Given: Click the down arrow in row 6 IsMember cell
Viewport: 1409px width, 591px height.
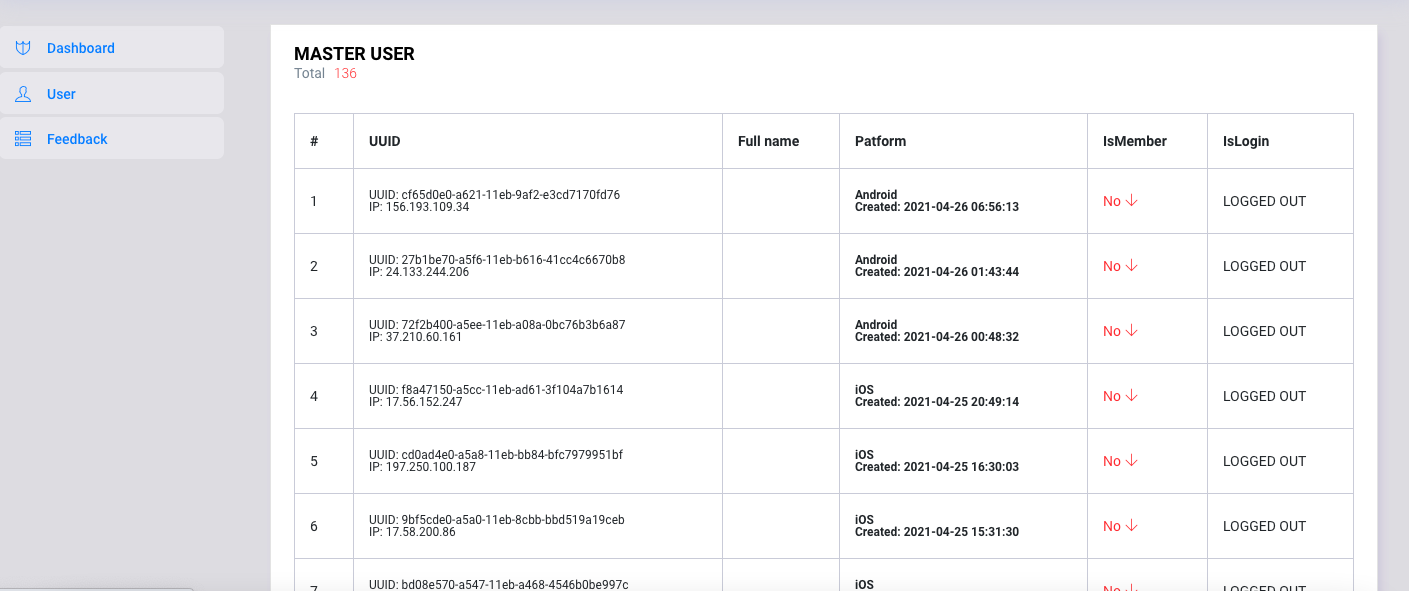Looking at the screenshot, I should point(1132,526).
